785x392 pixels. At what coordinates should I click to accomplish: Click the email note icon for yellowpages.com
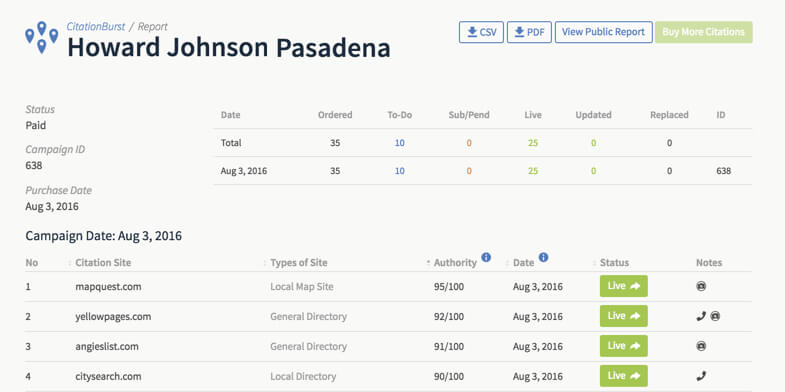[x=715, y=316]
